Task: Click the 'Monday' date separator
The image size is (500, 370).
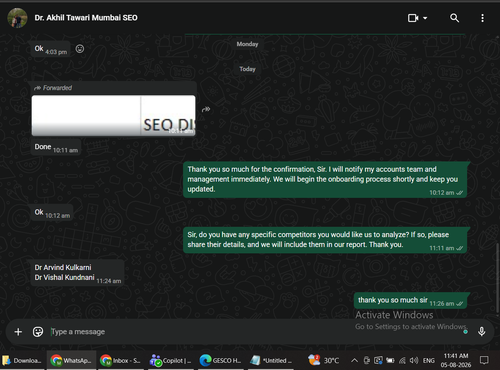Action: point(247,44)
